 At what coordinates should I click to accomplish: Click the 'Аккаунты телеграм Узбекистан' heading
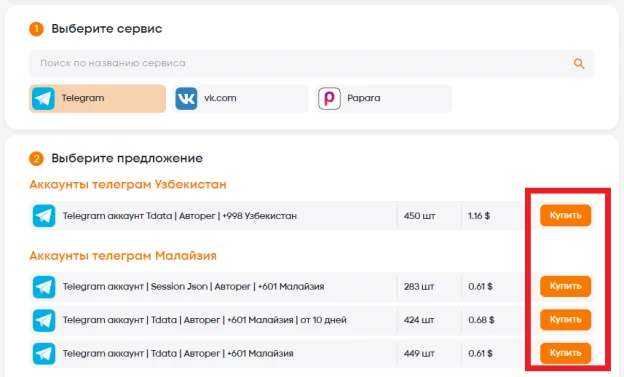pos(128,185)
